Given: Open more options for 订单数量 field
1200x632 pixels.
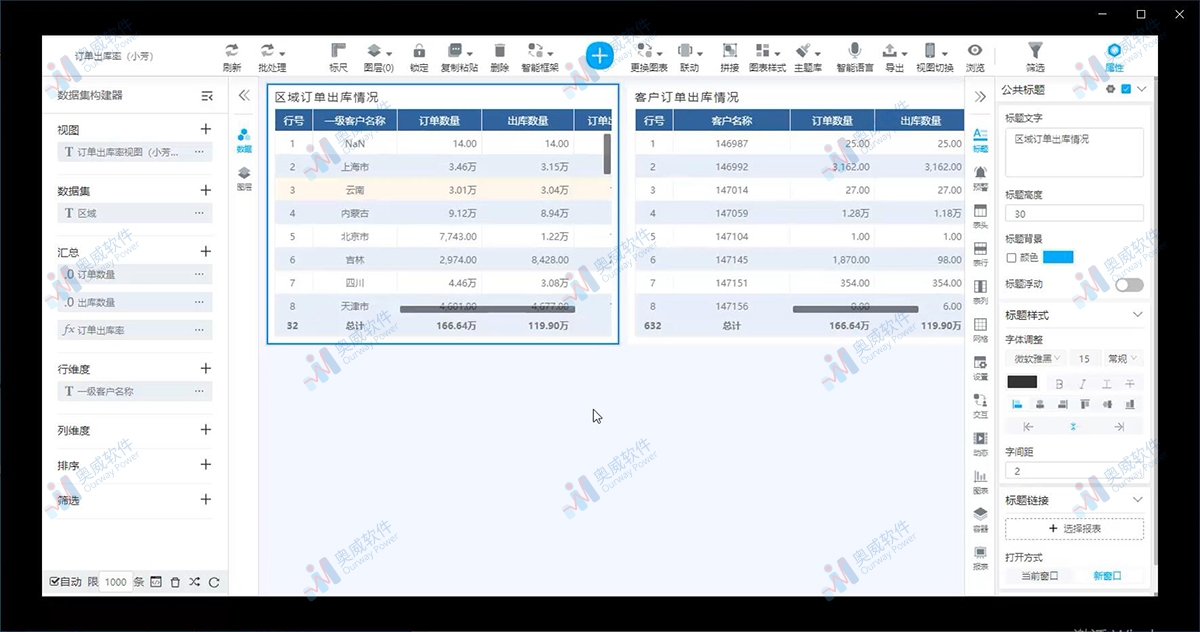Looking at the screenshot, I should point(199,274).
